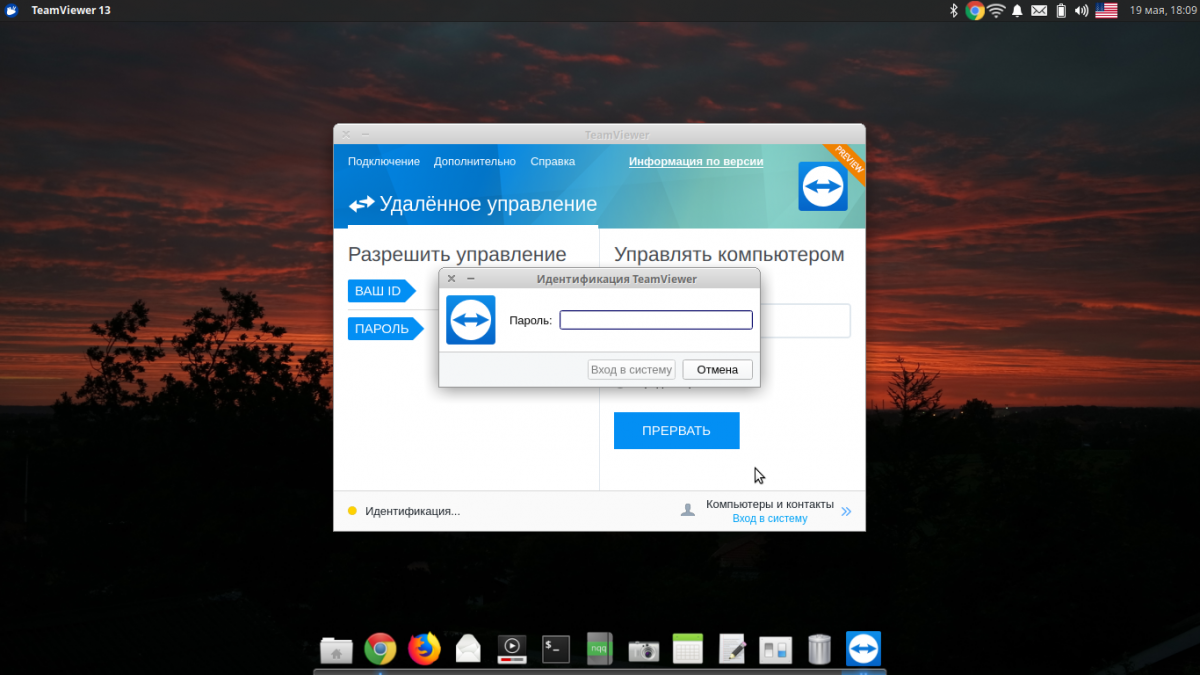Viewport: 1200px width, 675px height.
Task: Switch keyboard layout via US flag indicator
Action: 1106,10
